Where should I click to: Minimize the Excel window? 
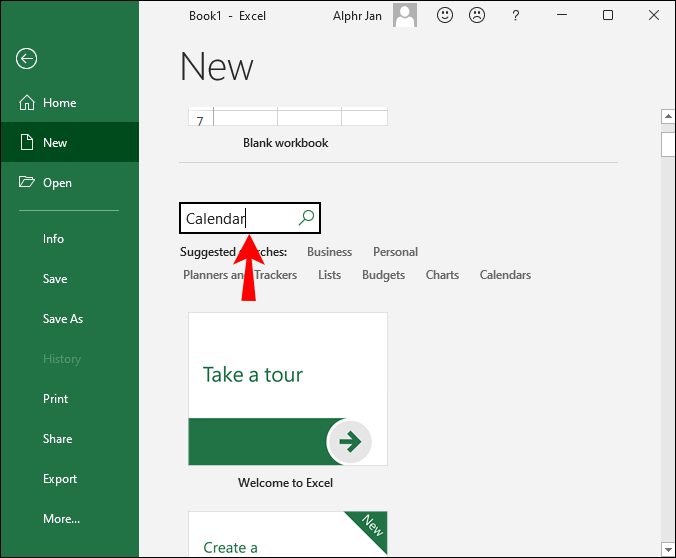562,15
